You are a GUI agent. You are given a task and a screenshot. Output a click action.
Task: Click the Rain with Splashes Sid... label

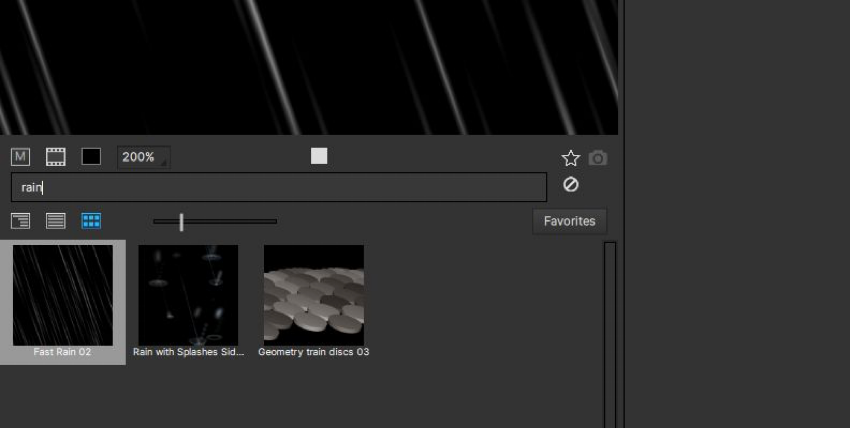pos(188,352)
